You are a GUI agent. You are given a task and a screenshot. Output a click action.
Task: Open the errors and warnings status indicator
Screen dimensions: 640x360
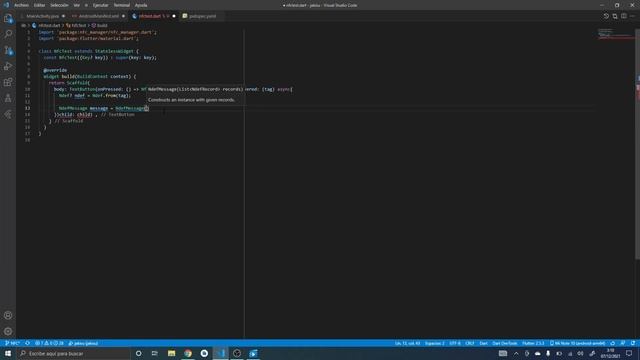pyautogui.click(x=49, y=343)
